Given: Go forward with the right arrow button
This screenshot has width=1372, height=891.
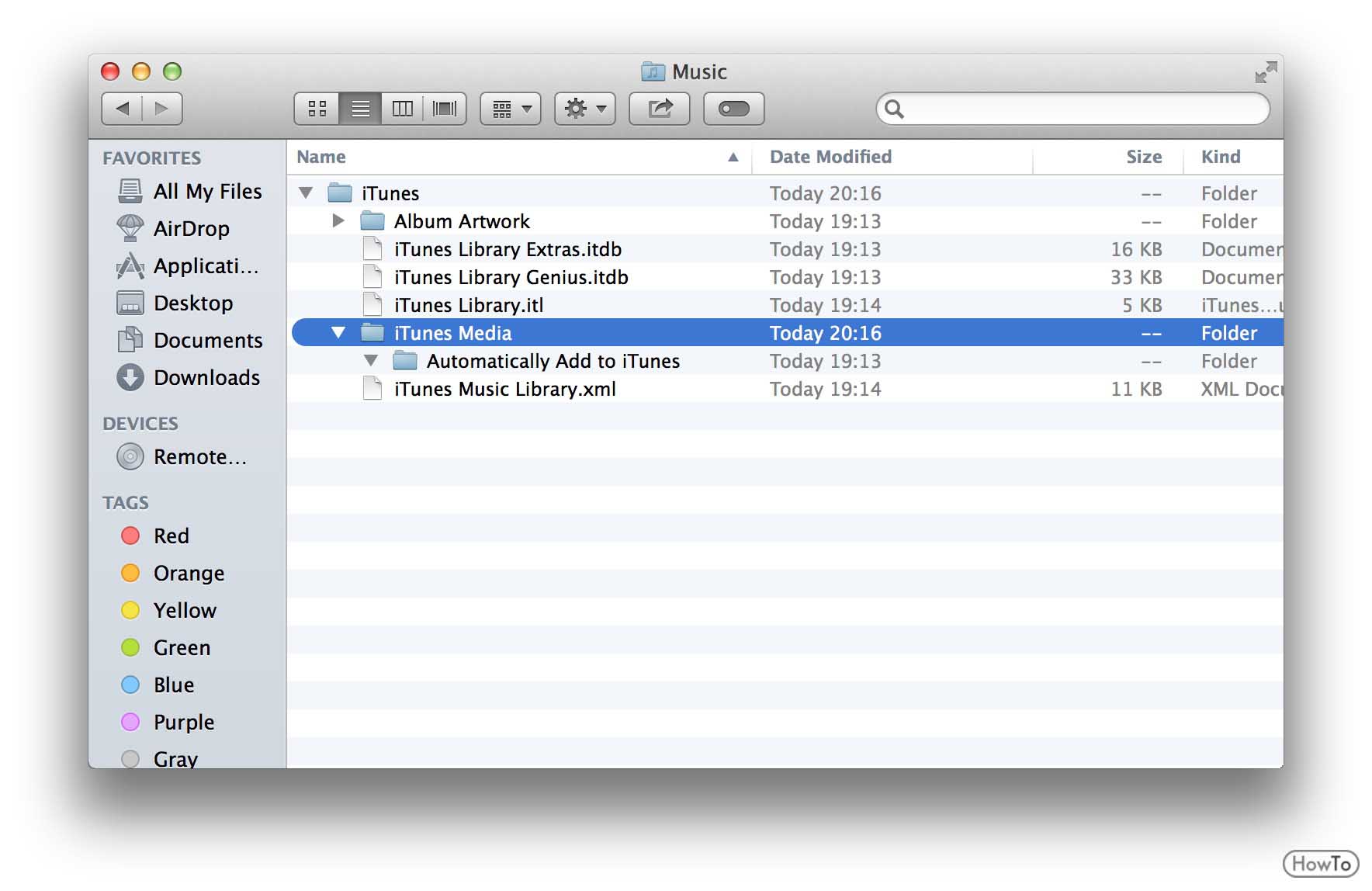Looking at the screenshot, I should pyautogui.click(x=162, y=109).
